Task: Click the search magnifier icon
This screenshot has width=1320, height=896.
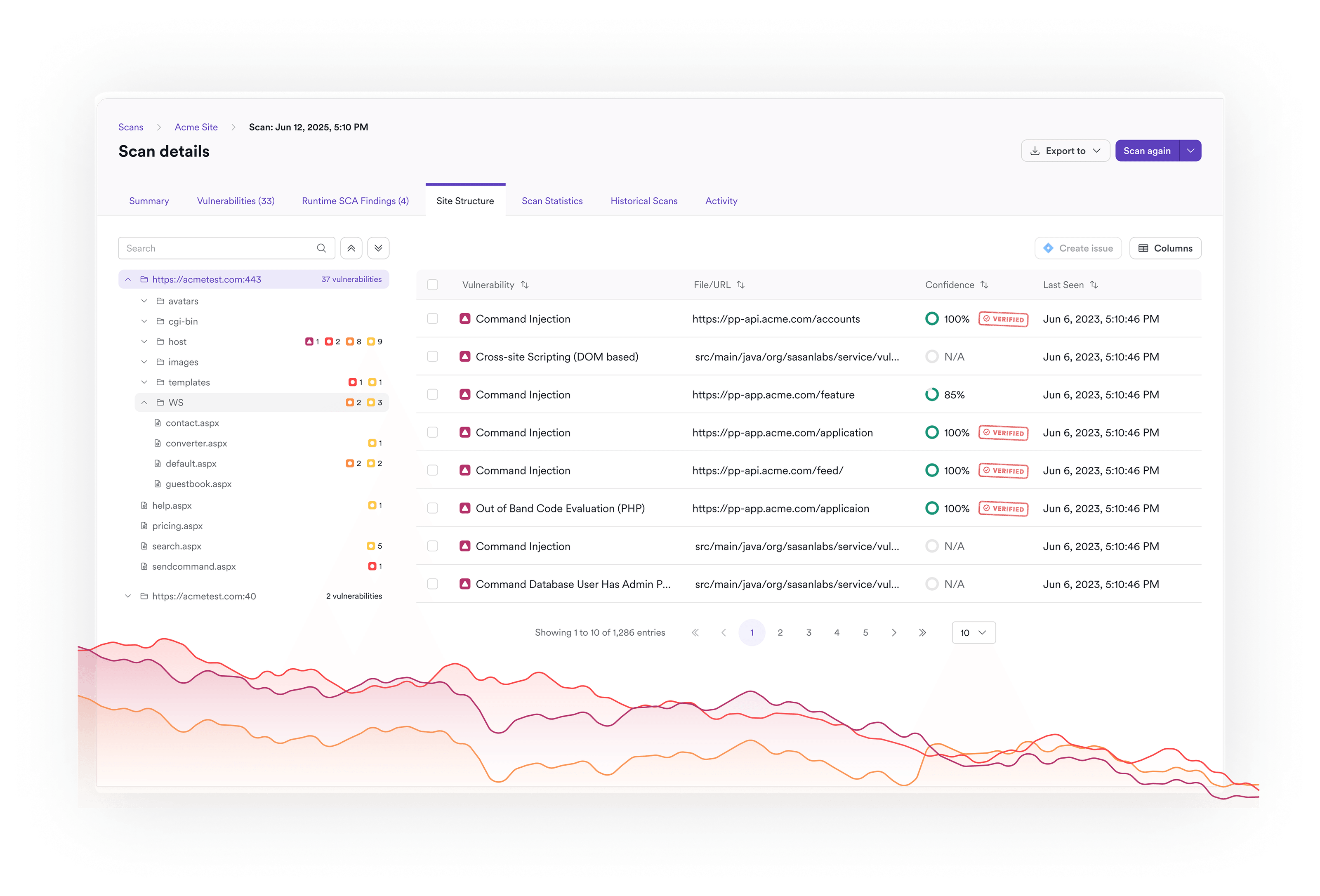Action: (321, 248)
